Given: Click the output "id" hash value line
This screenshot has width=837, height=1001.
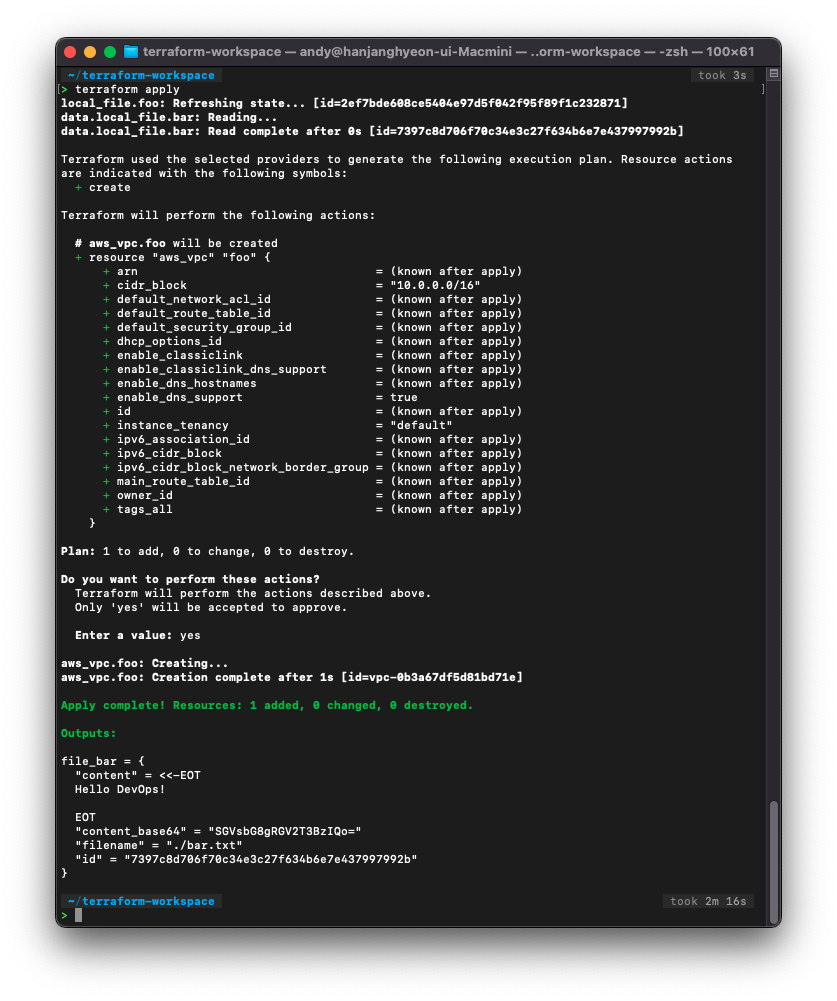Looking at the screenshot, I should coord(246,859).
